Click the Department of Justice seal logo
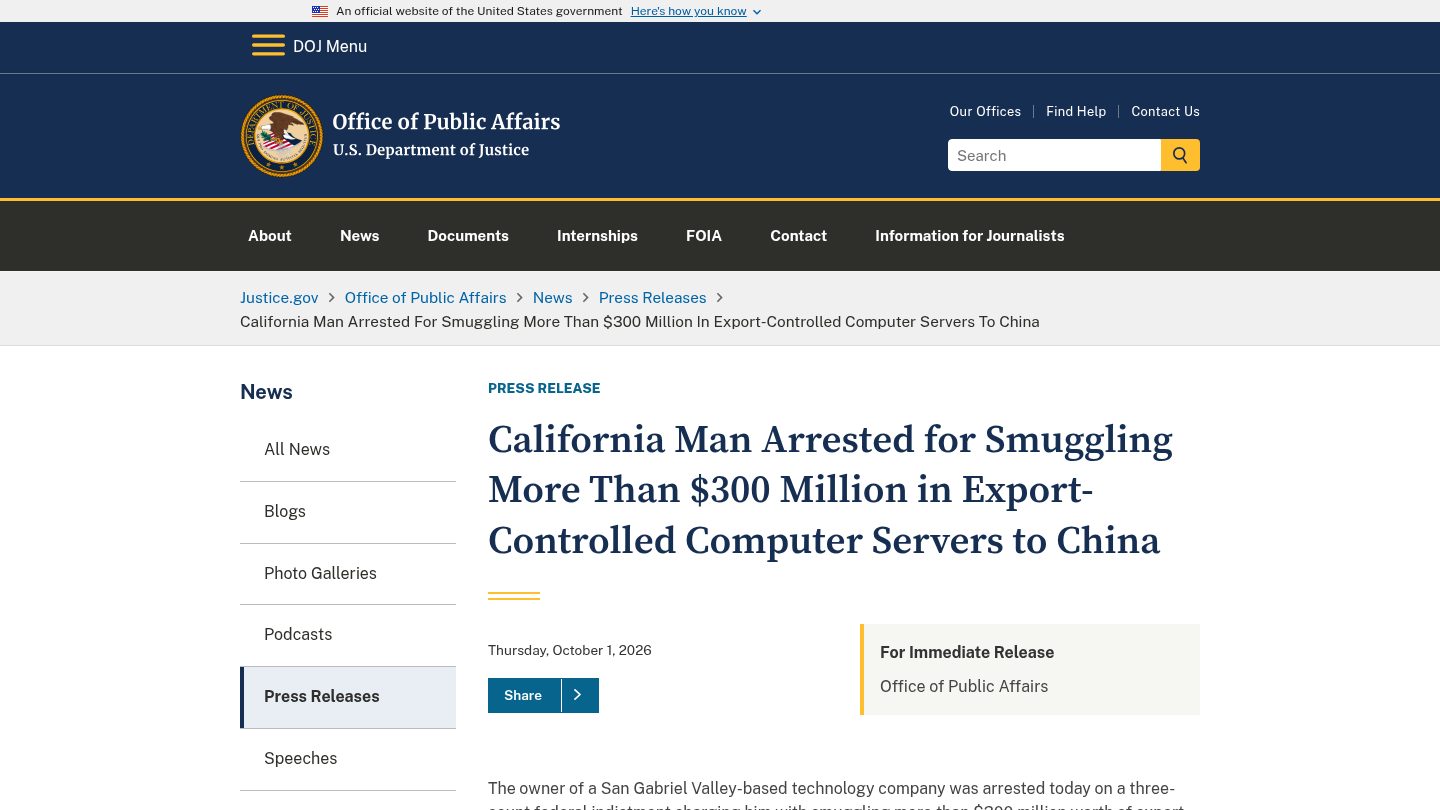This screenshot has height=810, width=1440. pyautogui.click(x=282, y=136)
